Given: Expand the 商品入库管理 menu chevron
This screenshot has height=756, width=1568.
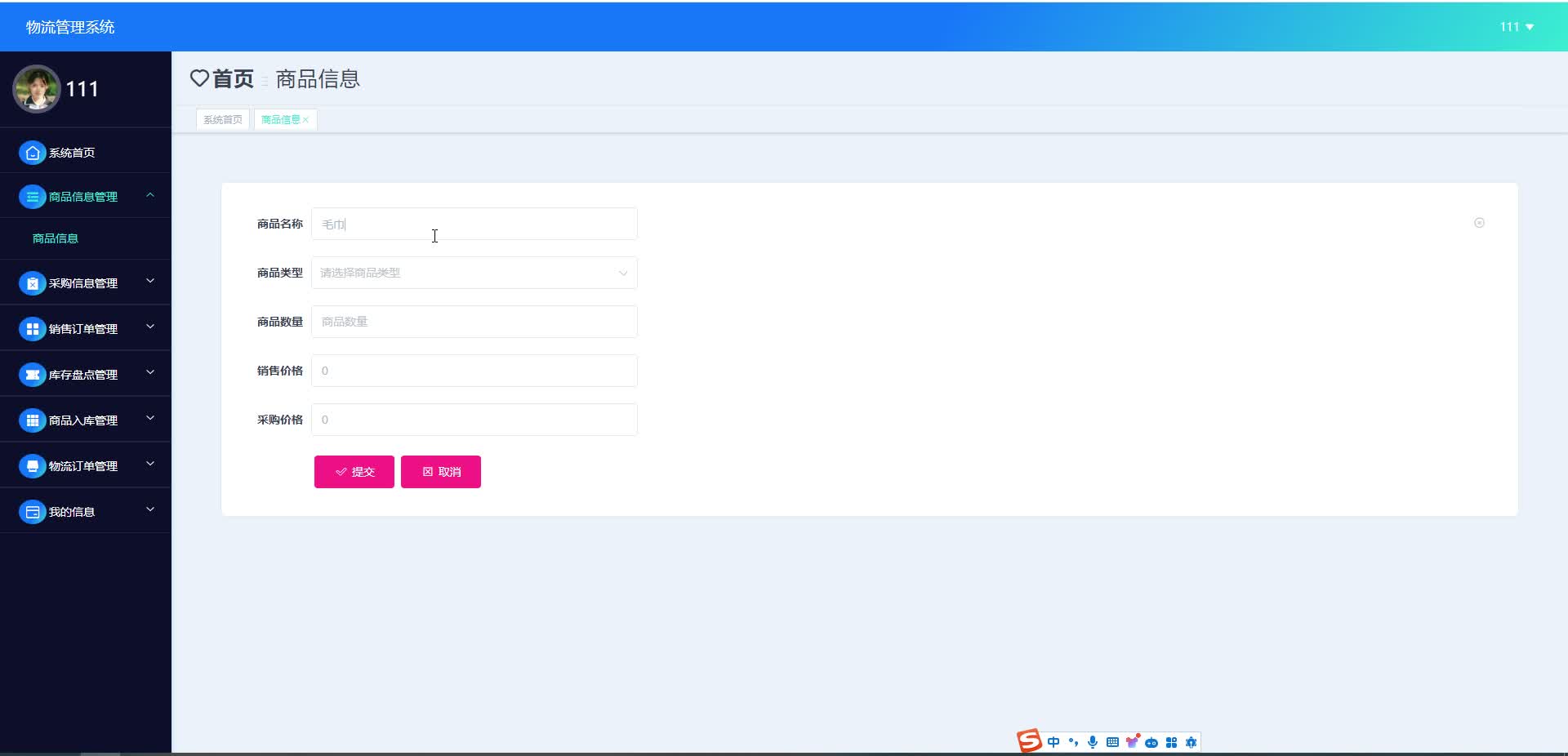Looking at the screenshot, I should [150, 419].
